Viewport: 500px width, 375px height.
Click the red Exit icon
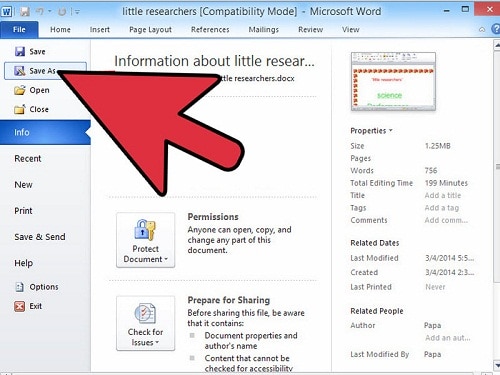20,306
